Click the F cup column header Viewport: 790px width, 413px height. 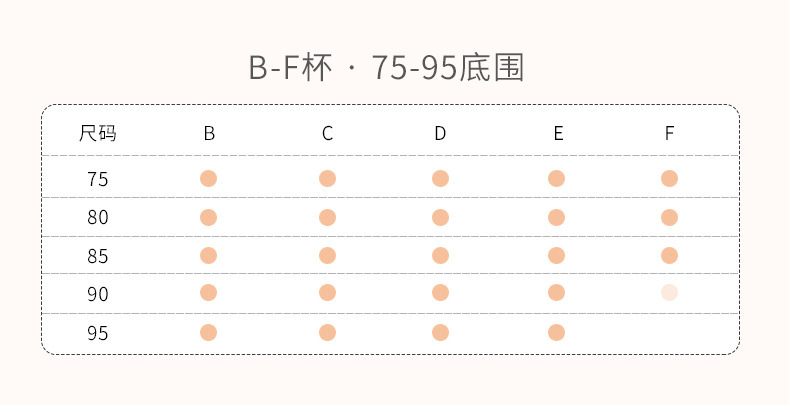point(669,133)
